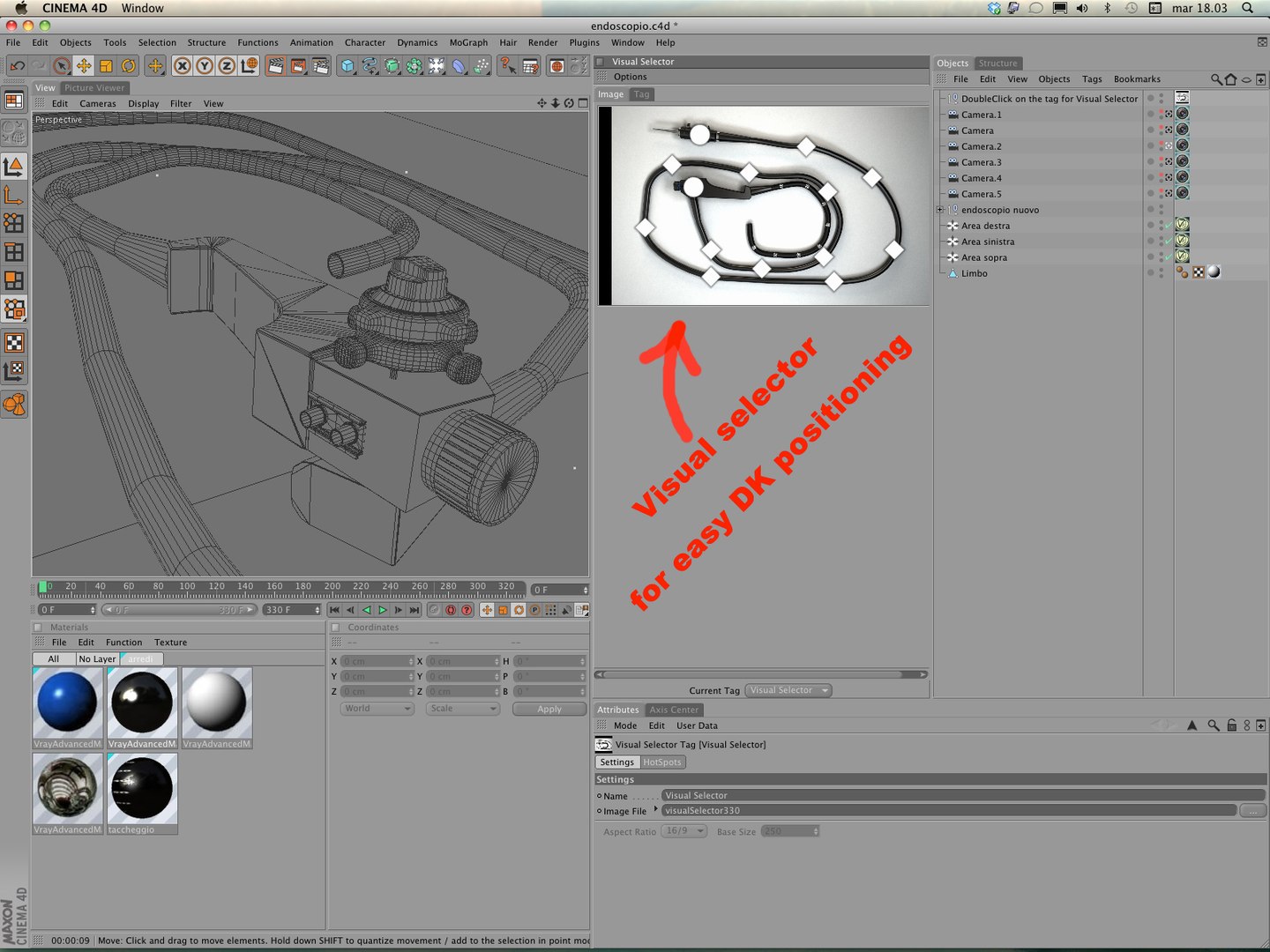Toggle the Z axis lock

pyautogui.click(x=227, y=66)
